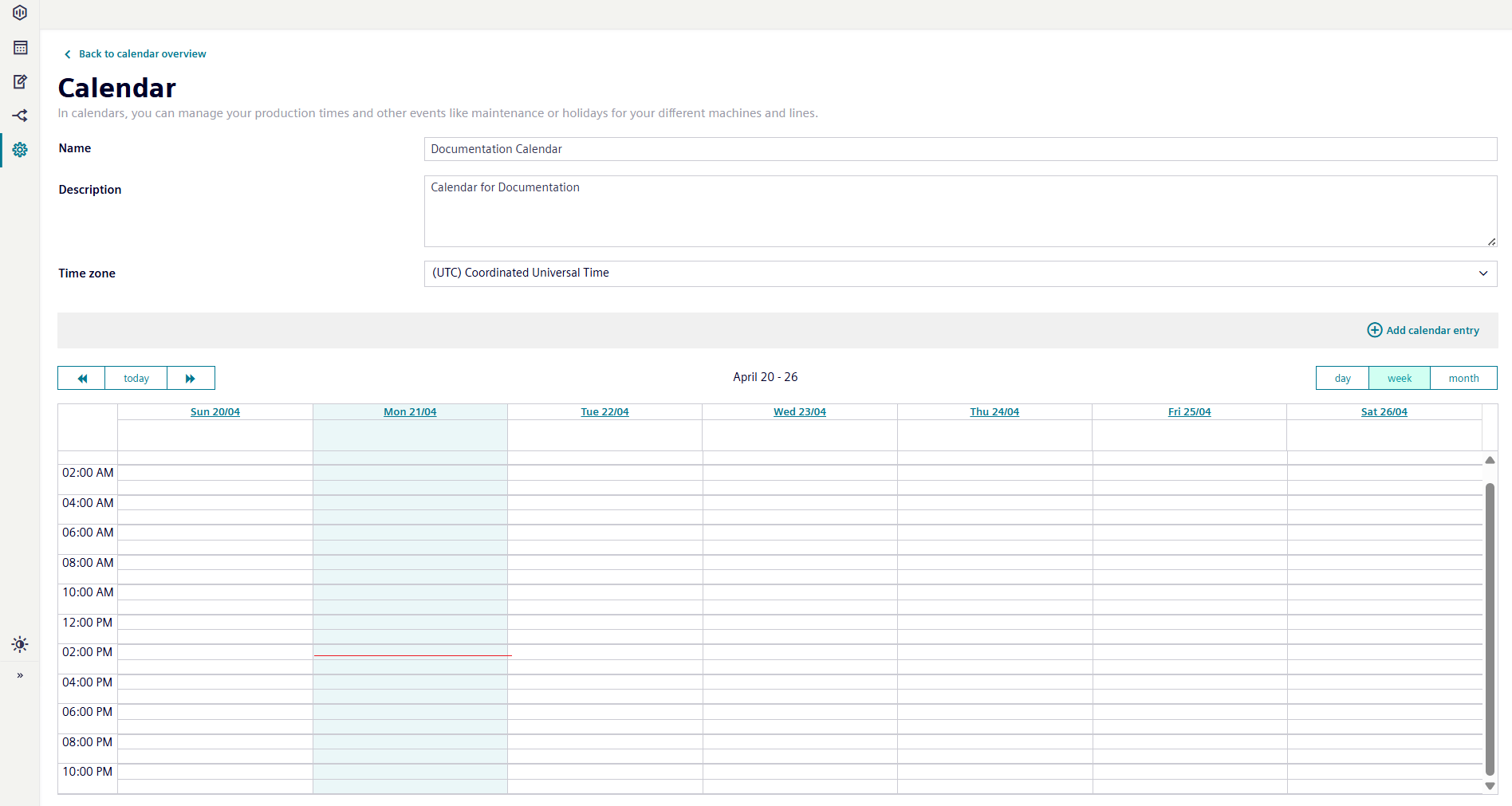Click the Description text area
The width and height of the screenshot is (1512, 806).
click(960, 211)
